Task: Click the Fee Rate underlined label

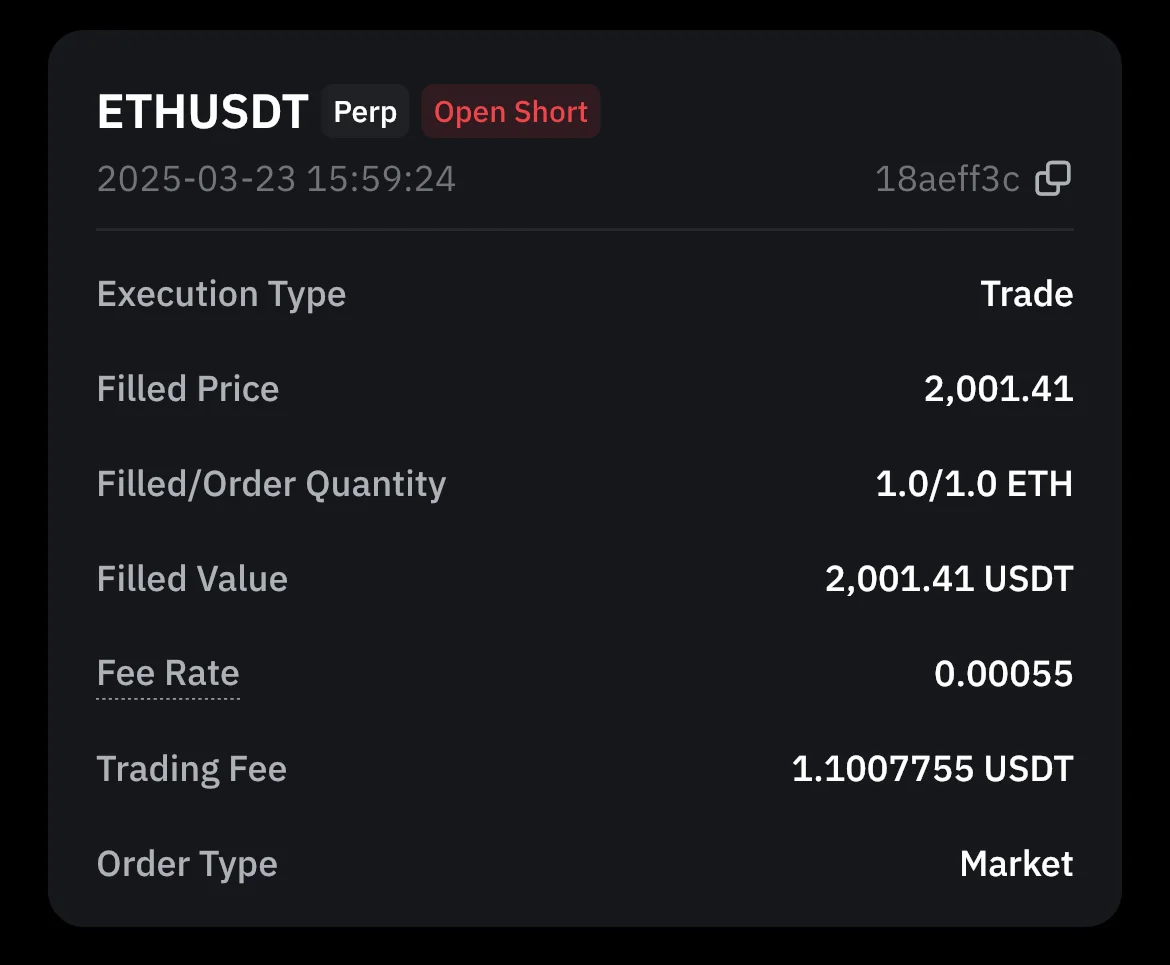Action: point(168,674)
